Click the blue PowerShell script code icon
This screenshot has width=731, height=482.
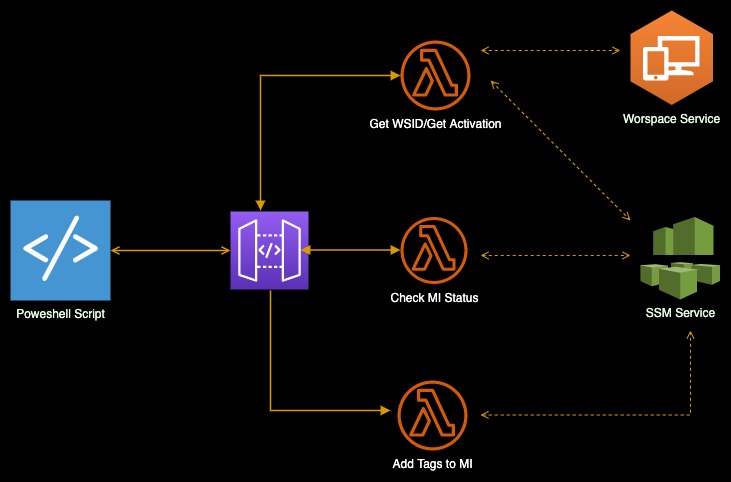[x=61, y=250]
